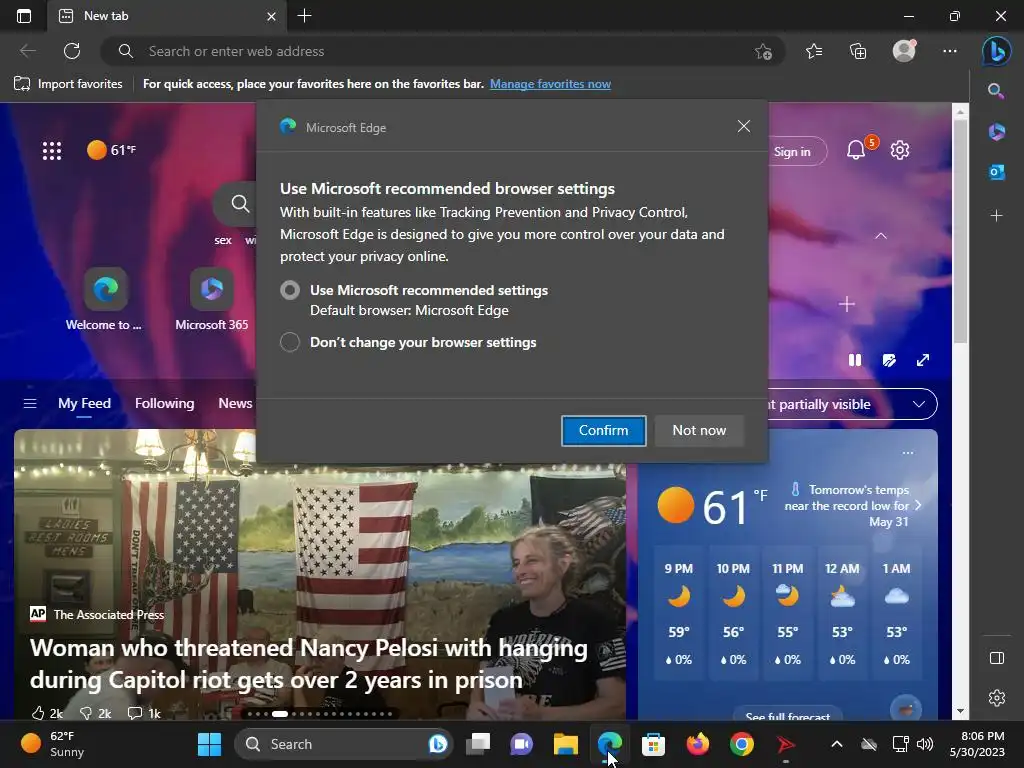Expand tomorrow's temps weather alert arrow
The width and height of the screenshot is (1024, 768).
tap(918, 505)
